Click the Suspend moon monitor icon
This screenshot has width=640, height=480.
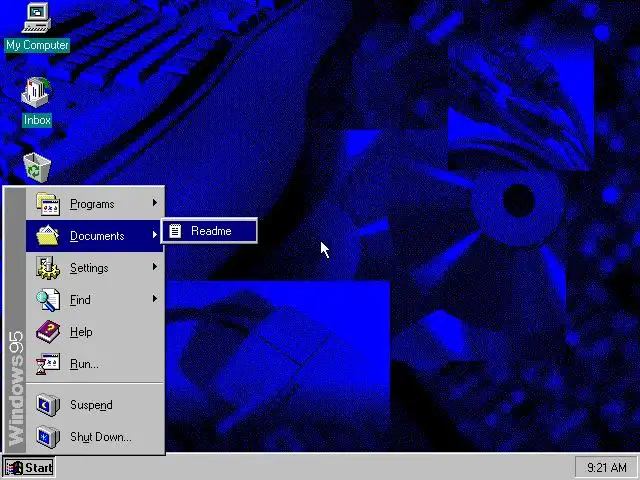click(x=48, y=404)
